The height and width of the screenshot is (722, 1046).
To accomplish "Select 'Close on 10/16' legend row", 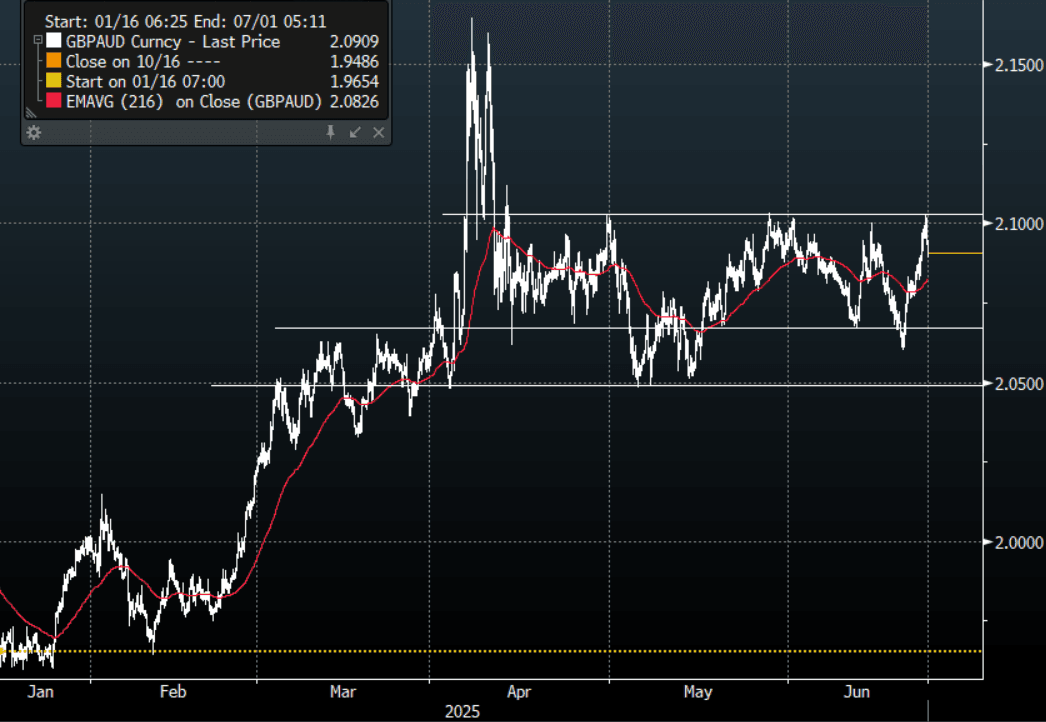I will [x=212, y=61].
